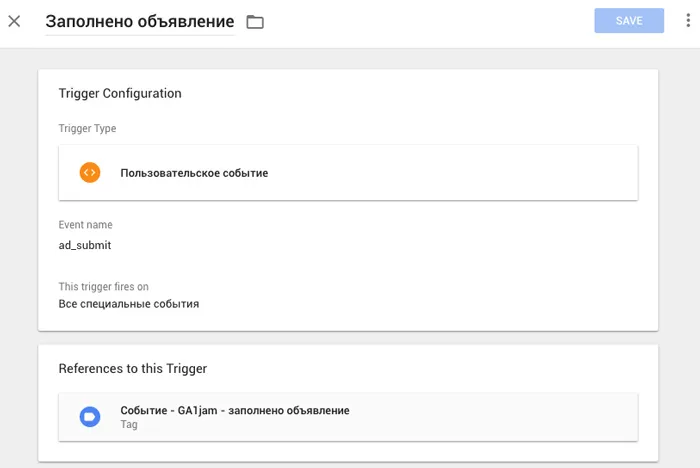The image size is (700, 468).
Task: Edit the trigger name 'Заполнено объявление'
Action: 140,21
